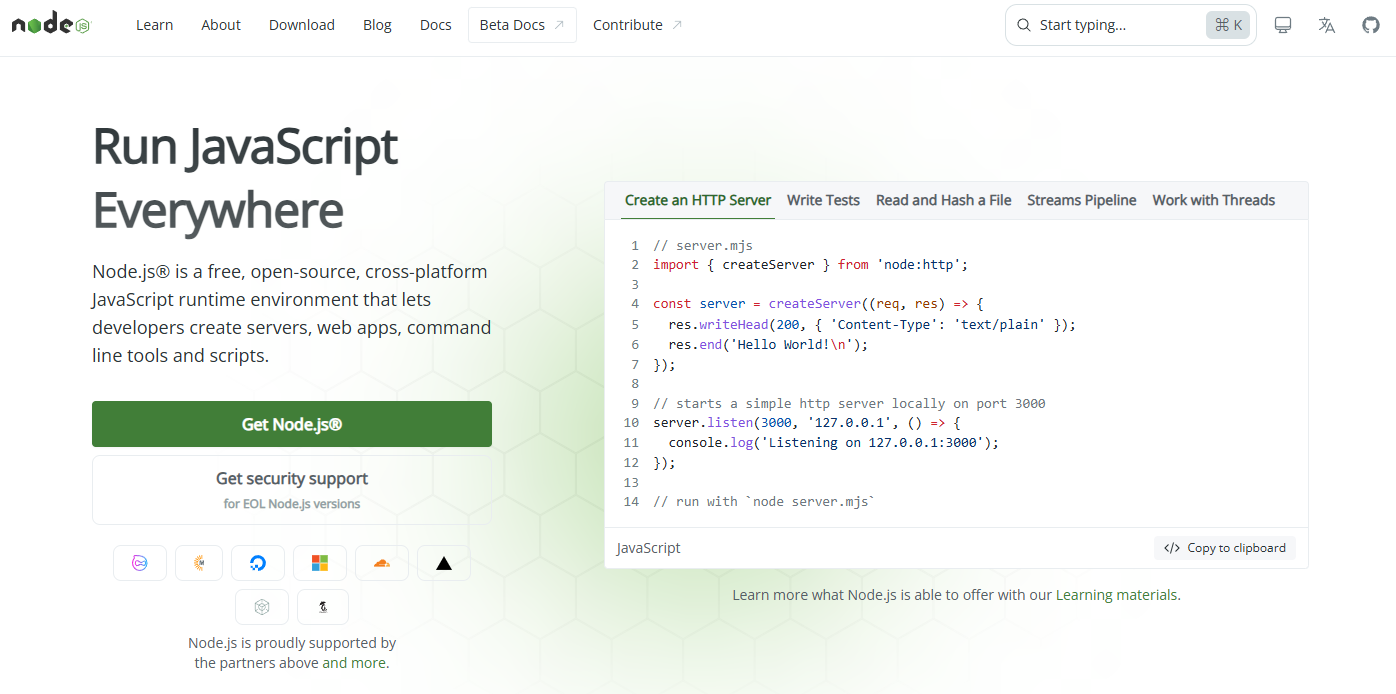
Task: Open the Work with Threads tab
Action: tap(1214, 200)
